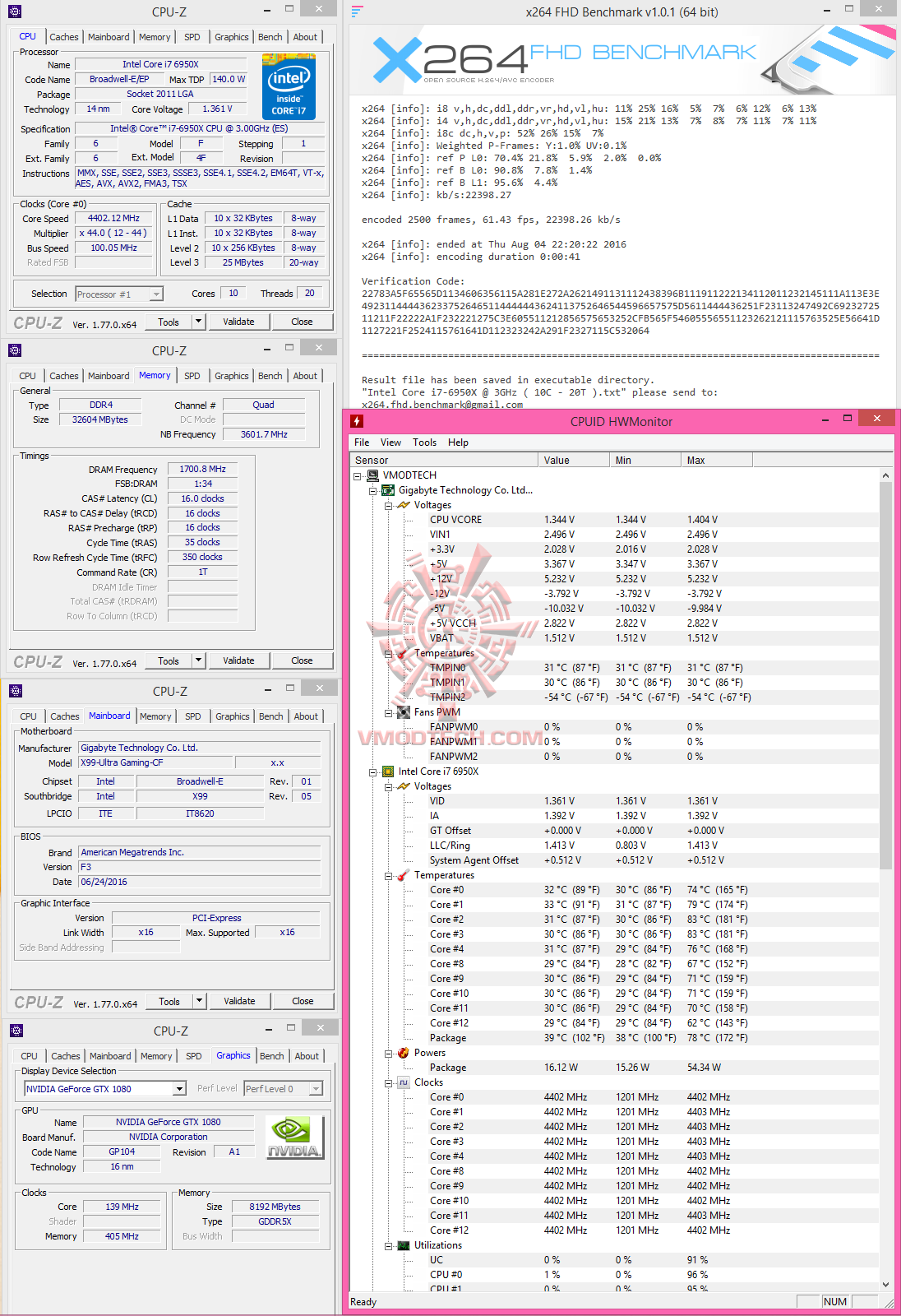Click the x264 FHD Benchmark title bar icon
Viewport: 901px width, 1316px height.
tap(357, 12)
